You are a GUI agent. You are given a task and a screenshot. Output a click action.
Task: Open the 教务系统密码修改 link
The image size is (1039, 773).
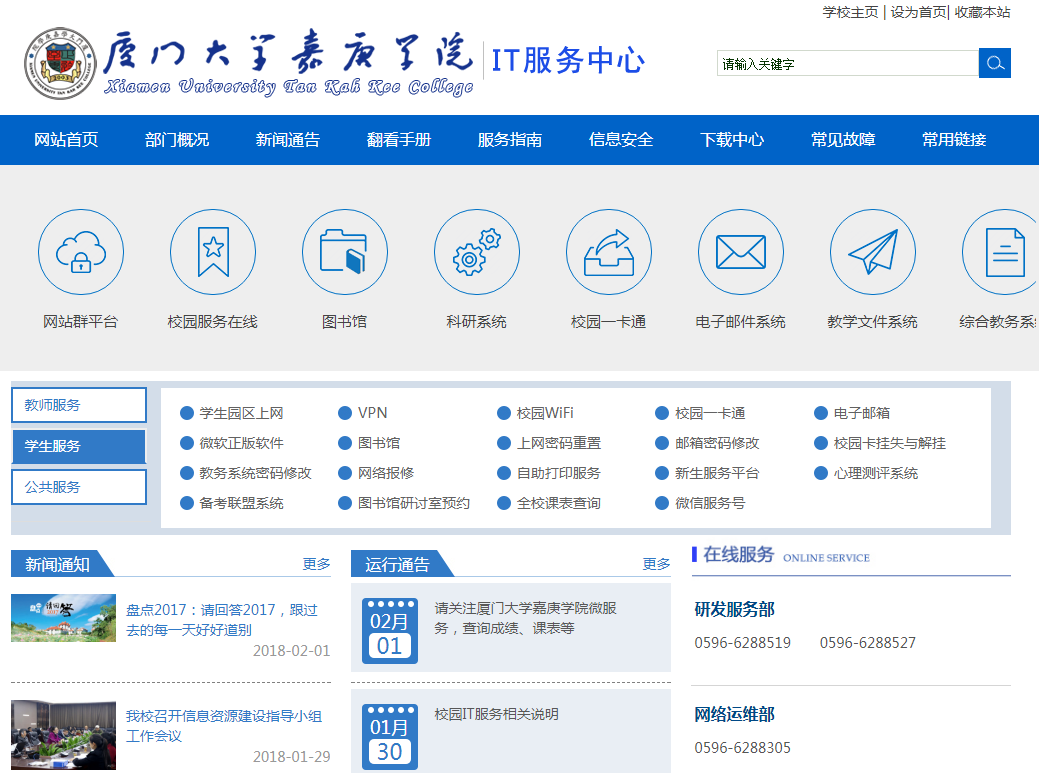pos(255,473)
